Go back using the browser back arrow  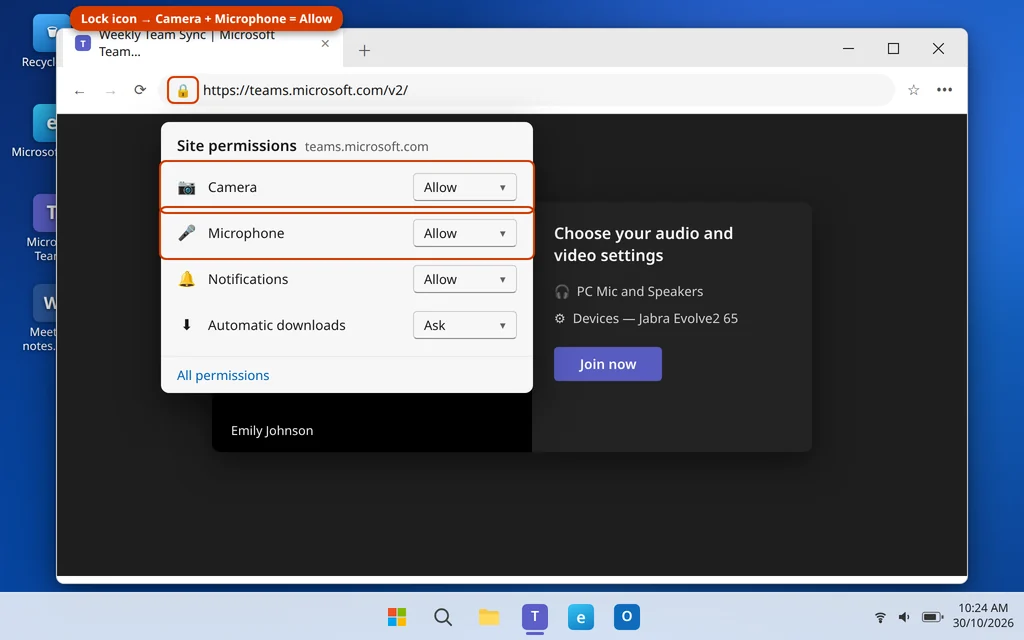pos(80,91)
